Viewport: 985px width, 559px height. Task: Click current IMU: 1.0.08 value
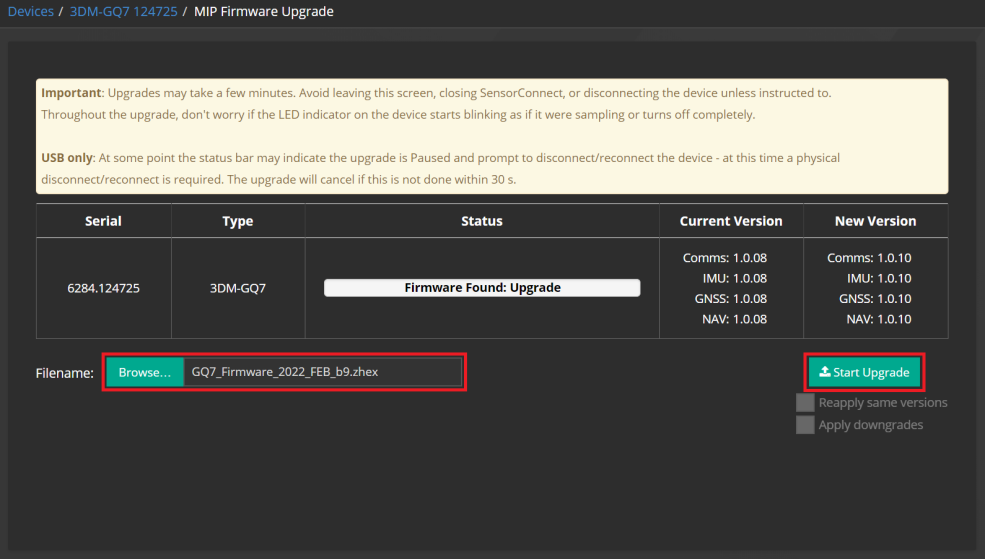tap(735, 278)
